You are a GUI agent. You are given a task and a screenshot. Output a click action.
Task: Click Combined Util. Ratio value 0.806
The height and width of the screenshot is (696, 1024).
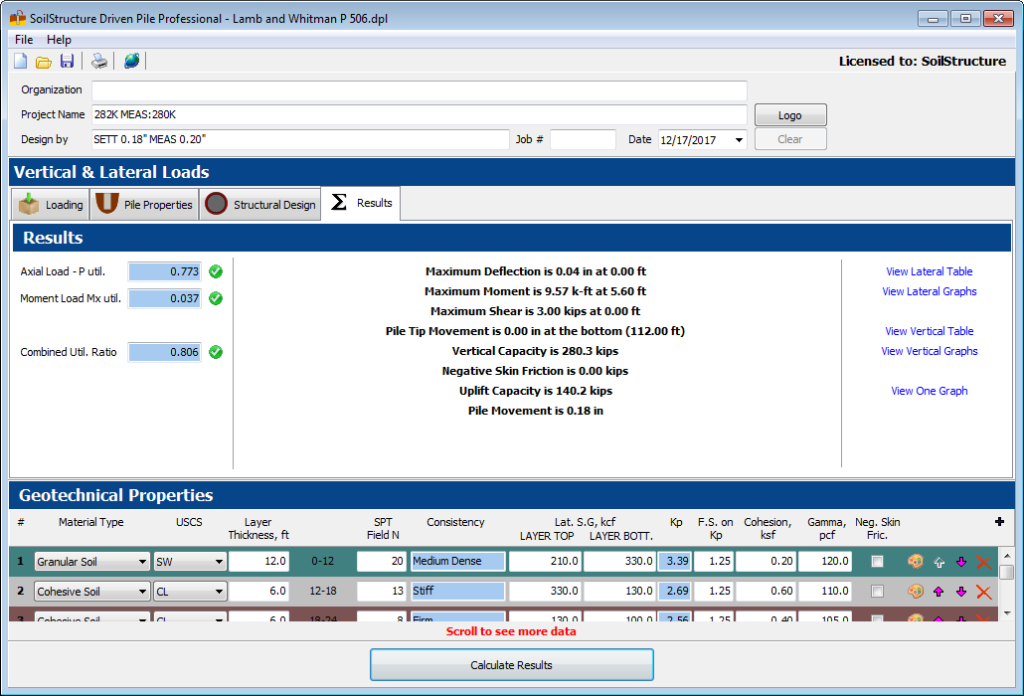(x=165, y=352)
